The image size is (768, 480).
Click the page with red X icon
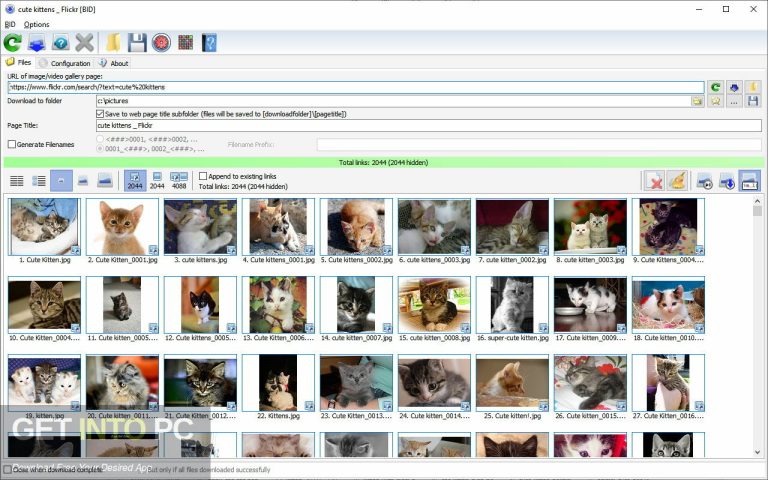tap(654, 181)
